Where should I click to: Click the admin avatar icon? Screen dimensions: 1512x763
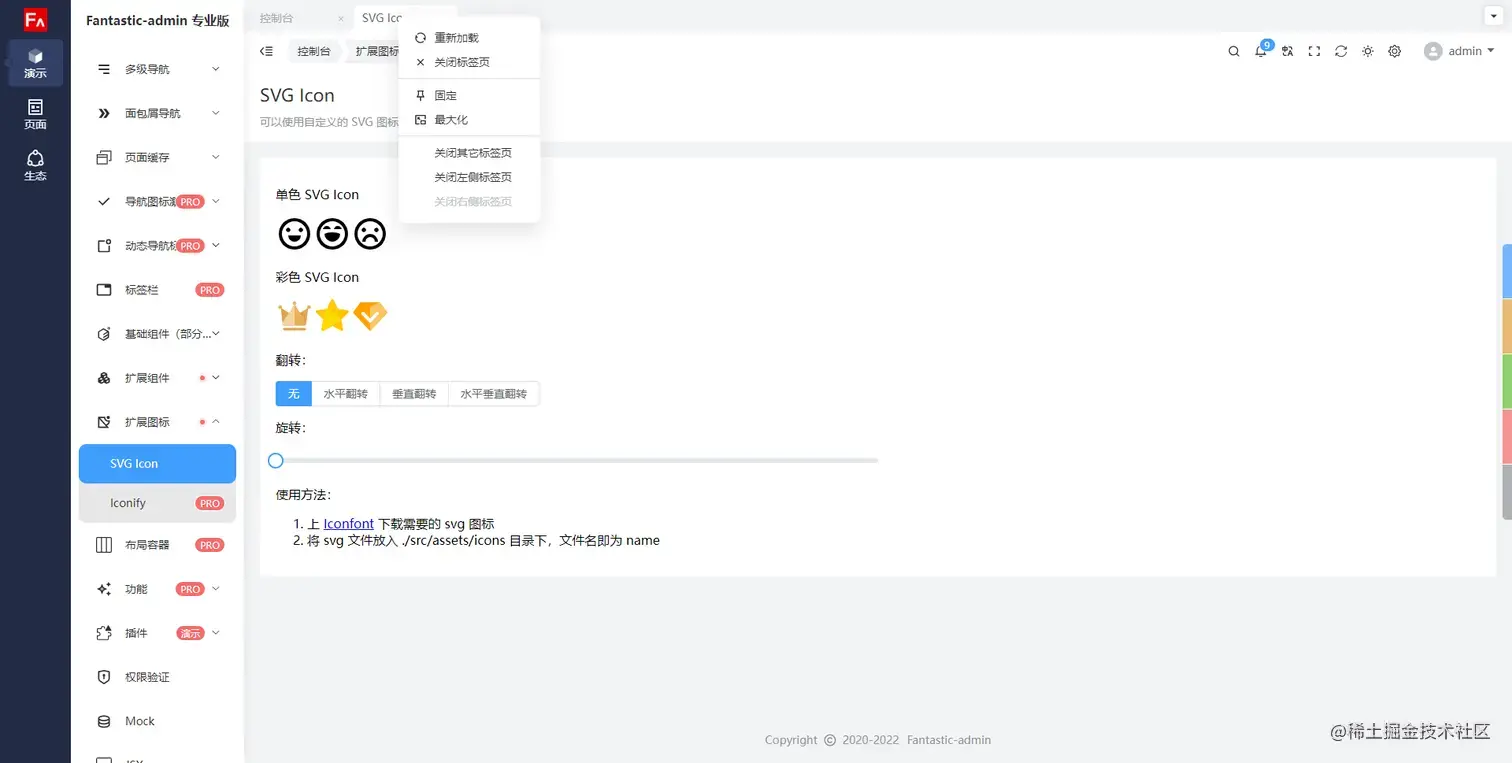click(1433, 51)
